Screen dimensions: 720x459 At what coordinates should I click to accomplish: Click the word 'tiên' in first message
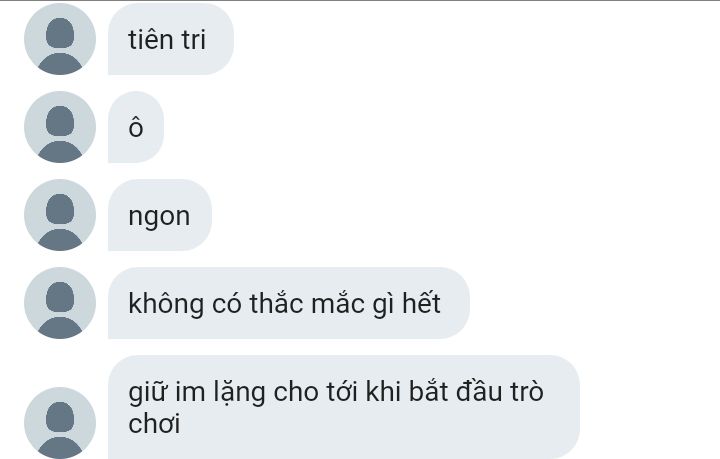(x=151, y=39)
